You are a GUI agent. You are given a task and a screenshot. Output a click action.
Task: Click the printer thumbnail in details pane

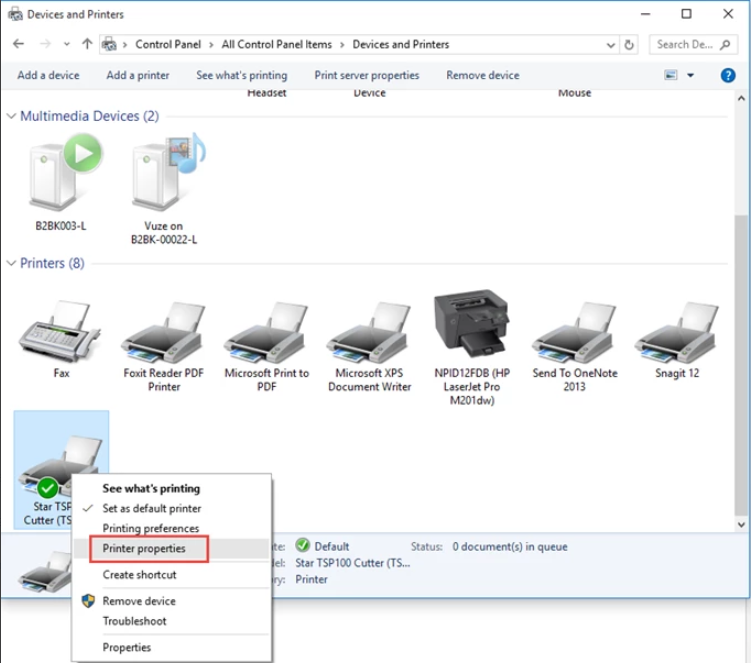[46, 572]
